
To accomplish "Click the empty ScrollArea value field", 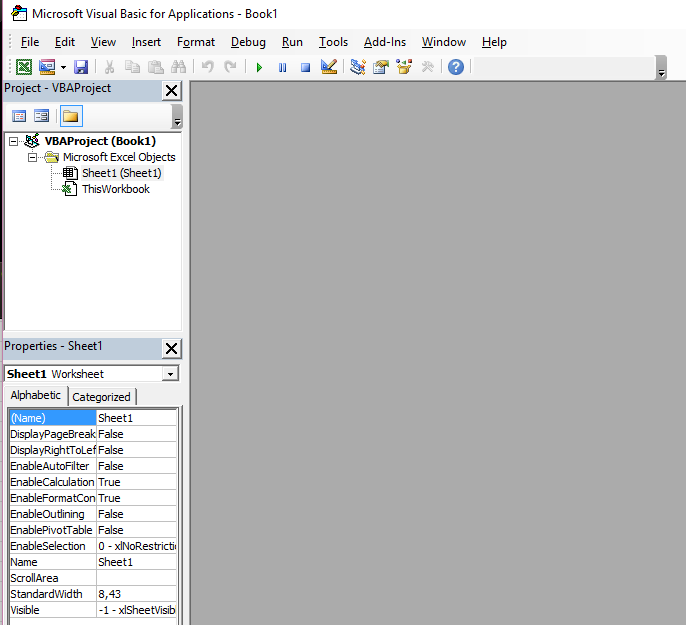I will (x=136, y=578).
